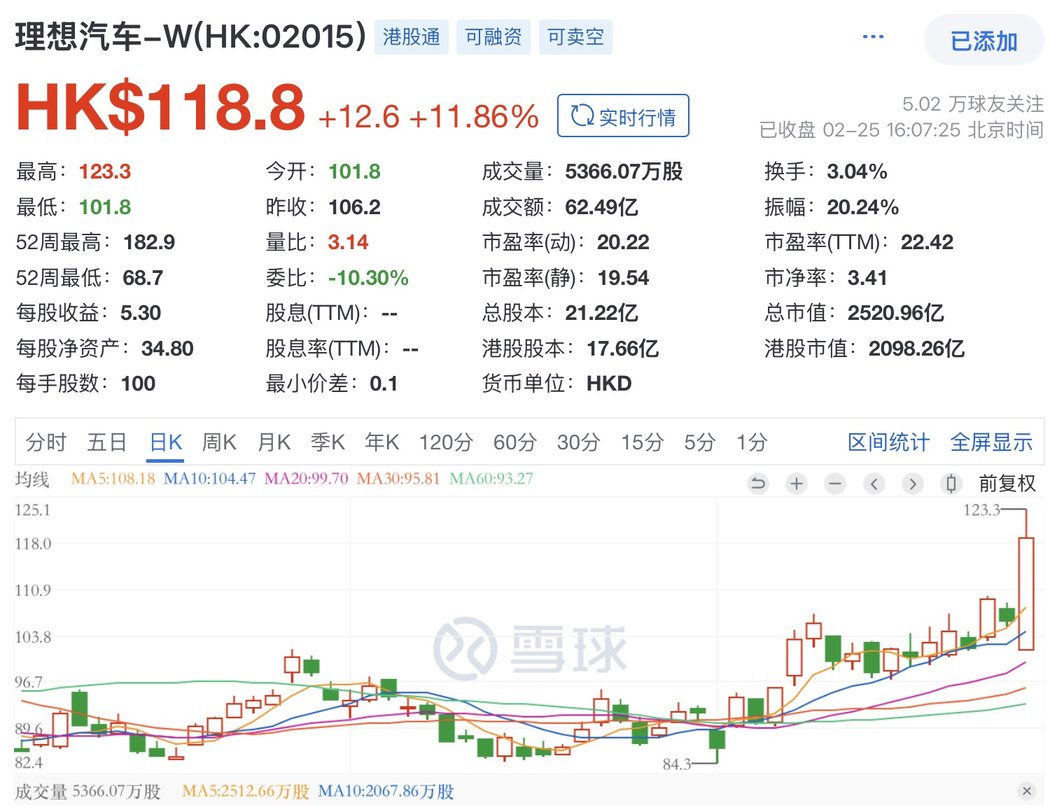1057x805 pixels.
Task: Switch to the 1分 chart tab
Action: [x=752, y=442]
